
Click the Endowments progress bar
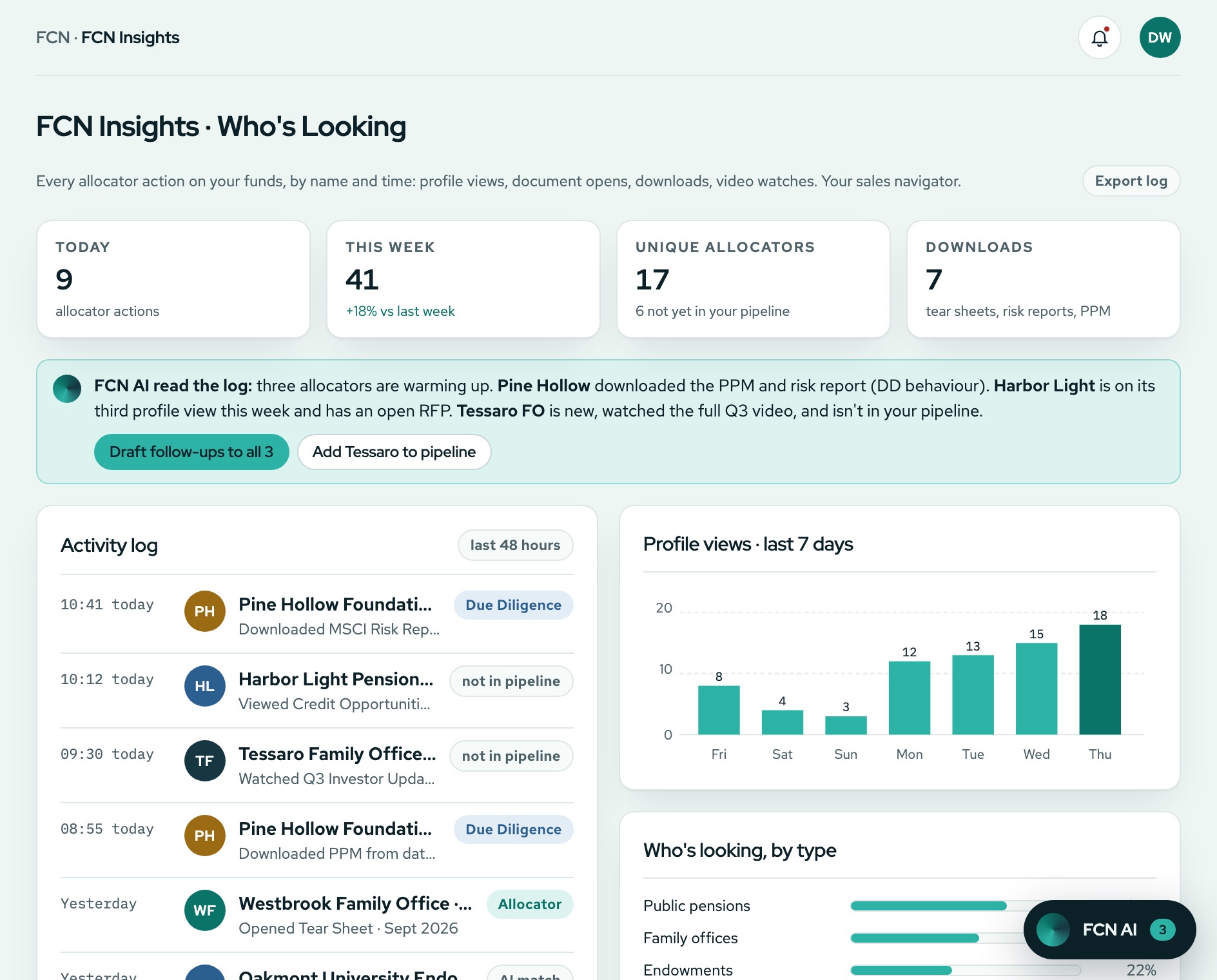click(x=966, y=970)
